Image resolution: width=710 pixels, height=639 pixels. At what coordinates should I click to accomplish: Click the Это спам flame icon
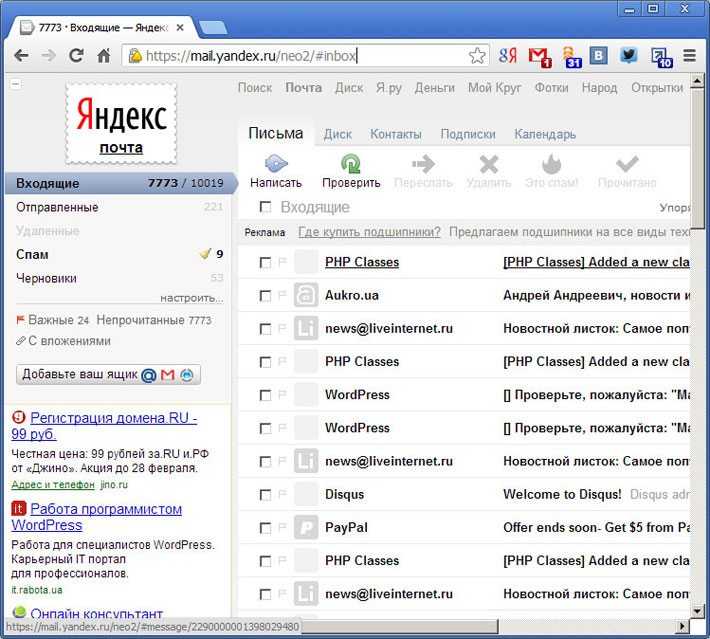[552, 164]
